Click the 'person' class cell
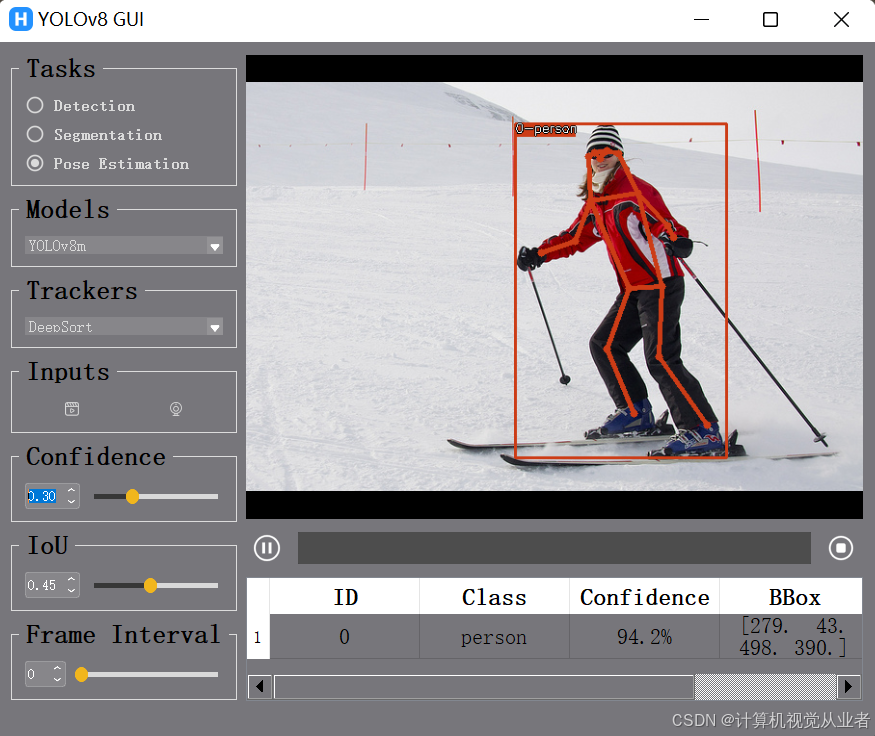875x736 pixels. [494, 637]
